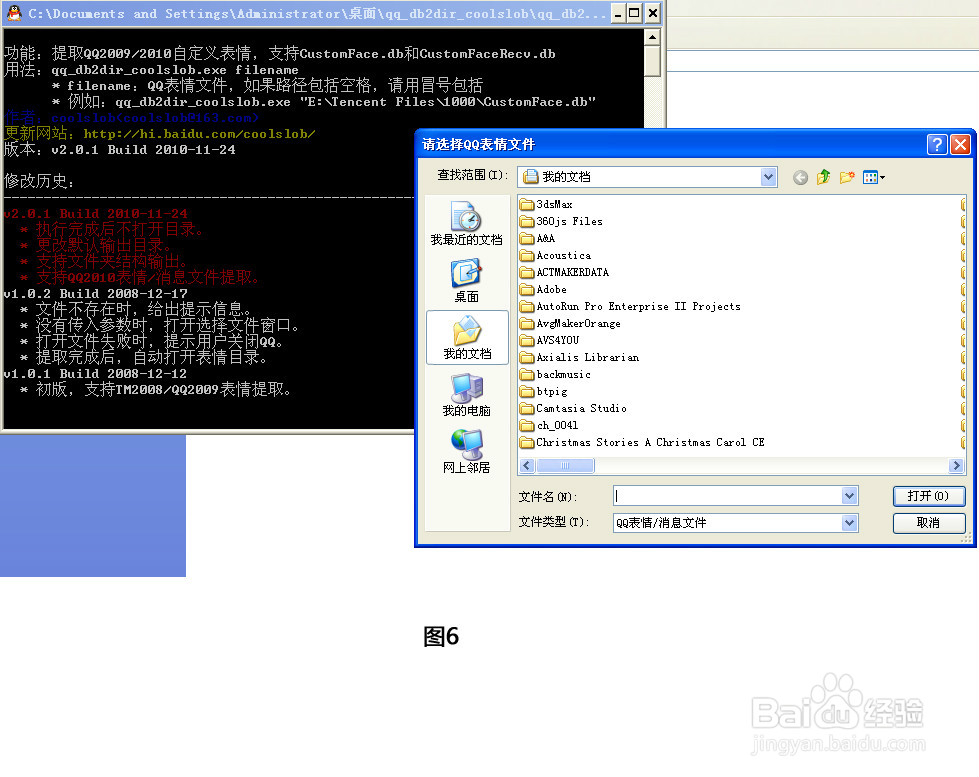This screenshot has width=979, height=777.
Task: Select the ch_0041 folder
Action: [x=549, y=425]
